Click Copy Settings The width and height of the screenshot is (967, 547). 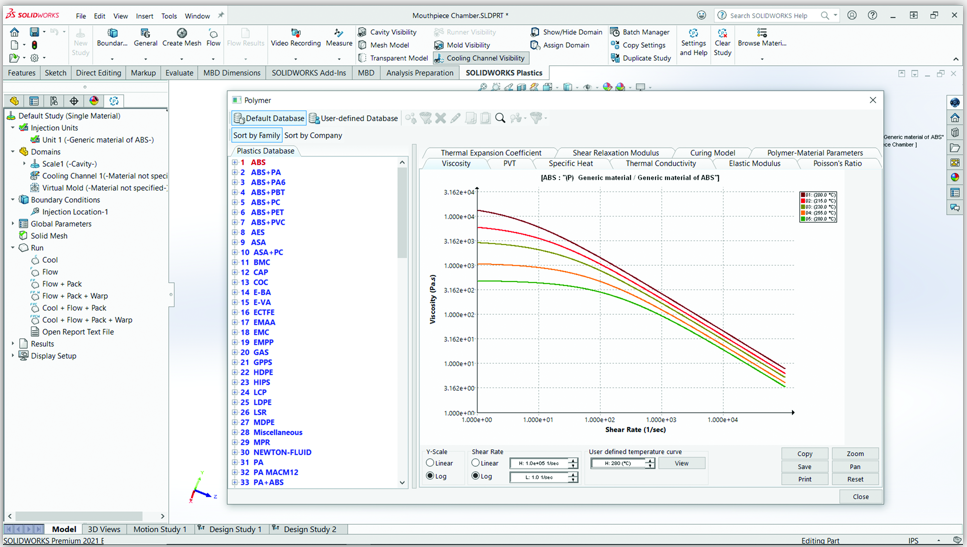coord(638,45)
